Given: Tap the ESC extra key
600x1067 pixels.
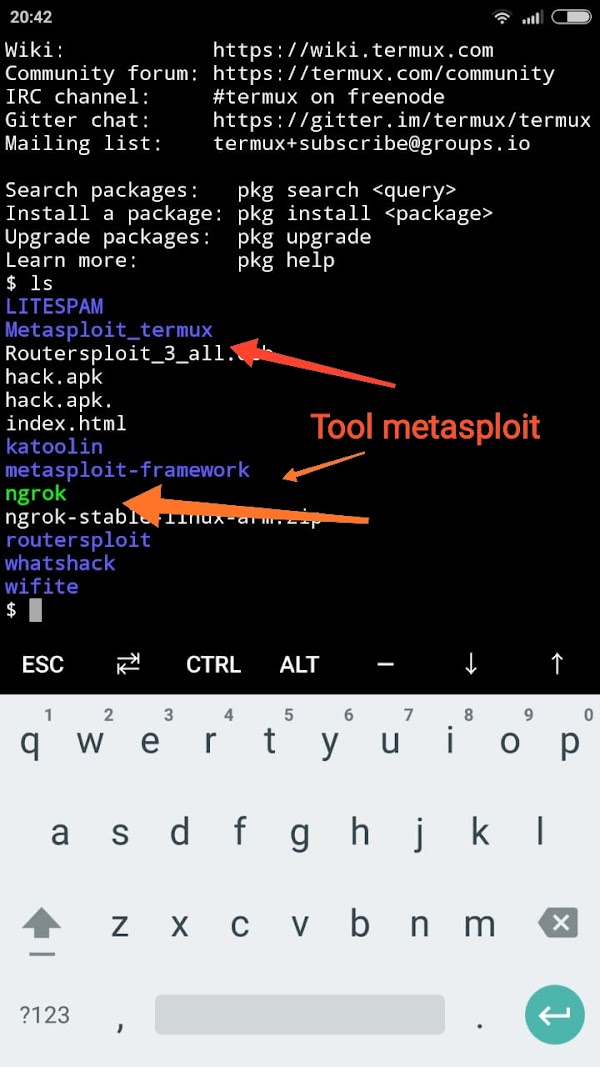Looking at the screenshot, I should pos(43,664).
